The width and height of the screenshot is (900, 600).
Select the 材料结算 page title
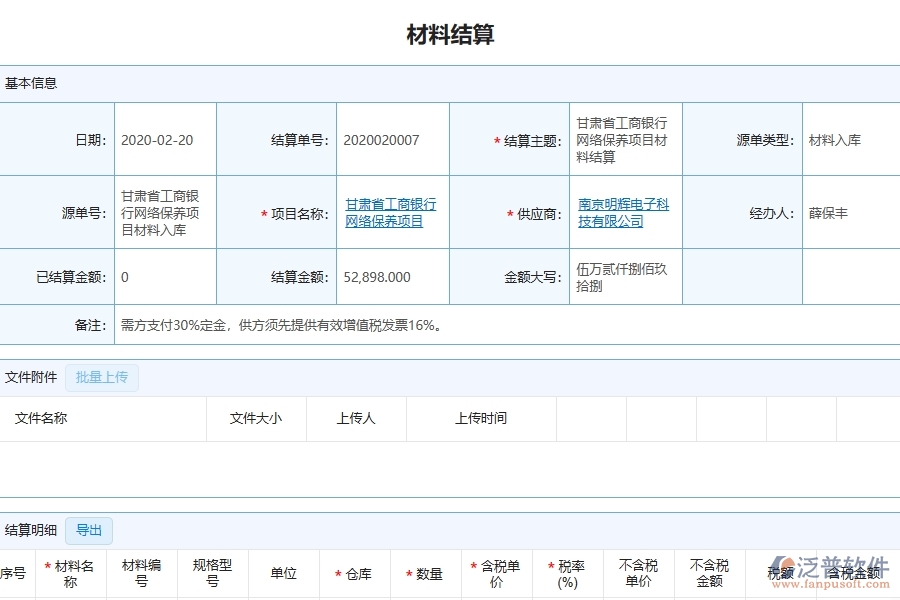450,33
